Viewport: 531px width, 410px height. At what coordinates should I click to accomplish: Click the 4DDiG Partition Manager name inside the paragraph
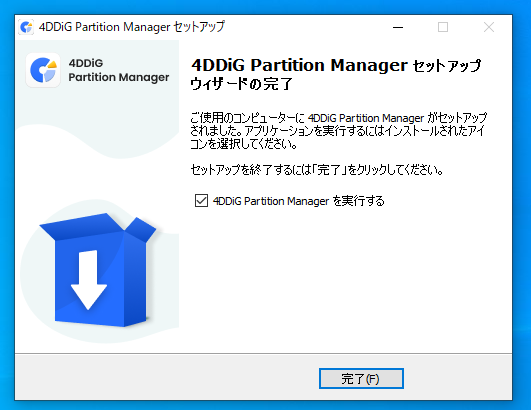(x=366, y=118)
